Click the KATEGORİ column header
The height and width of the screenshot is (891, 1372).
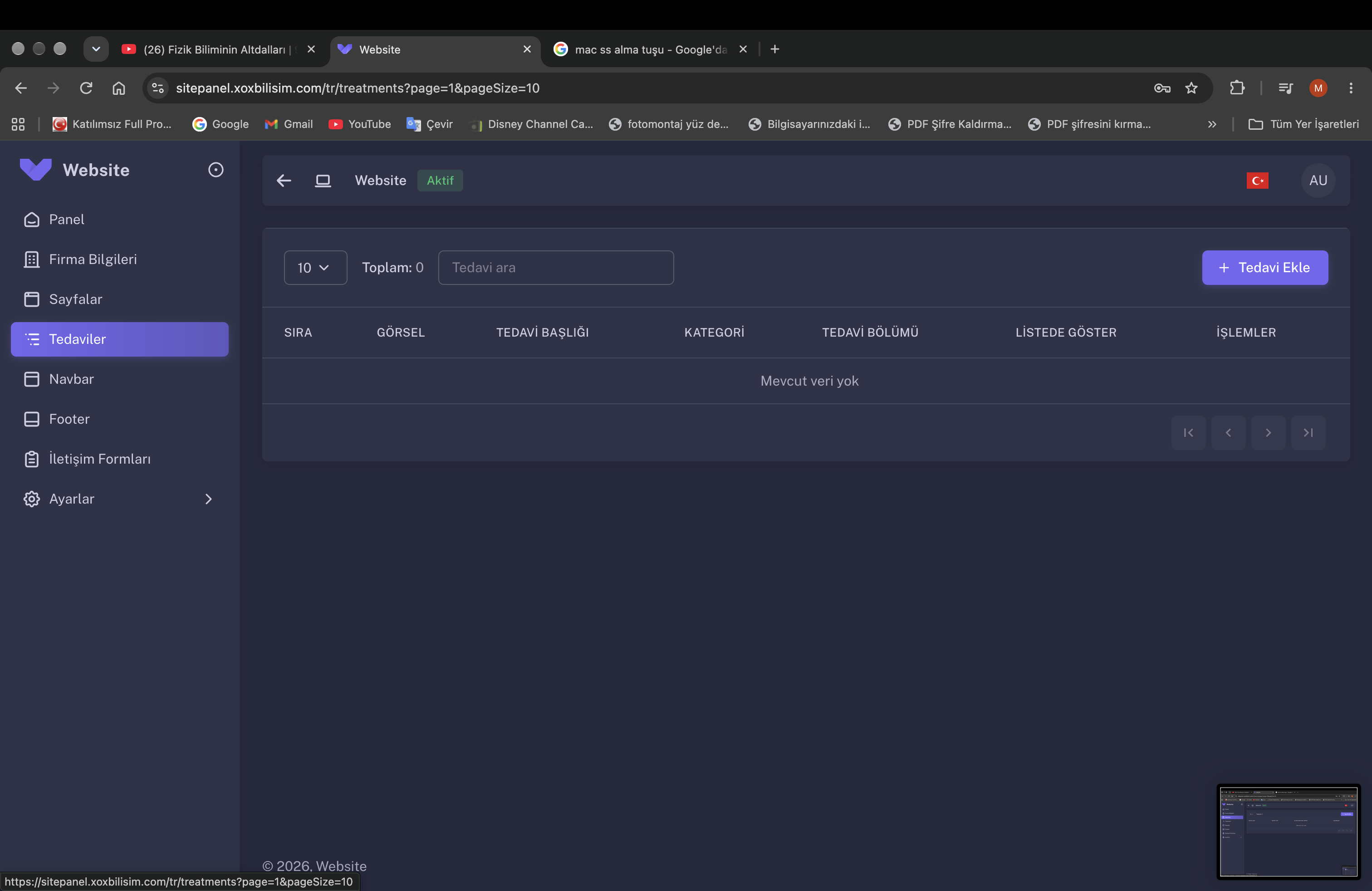714,332
